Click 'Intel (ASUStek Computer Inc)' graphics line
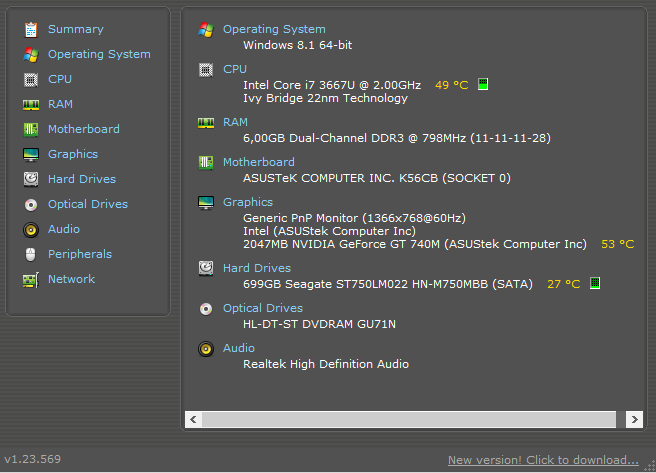 (329, 231)
